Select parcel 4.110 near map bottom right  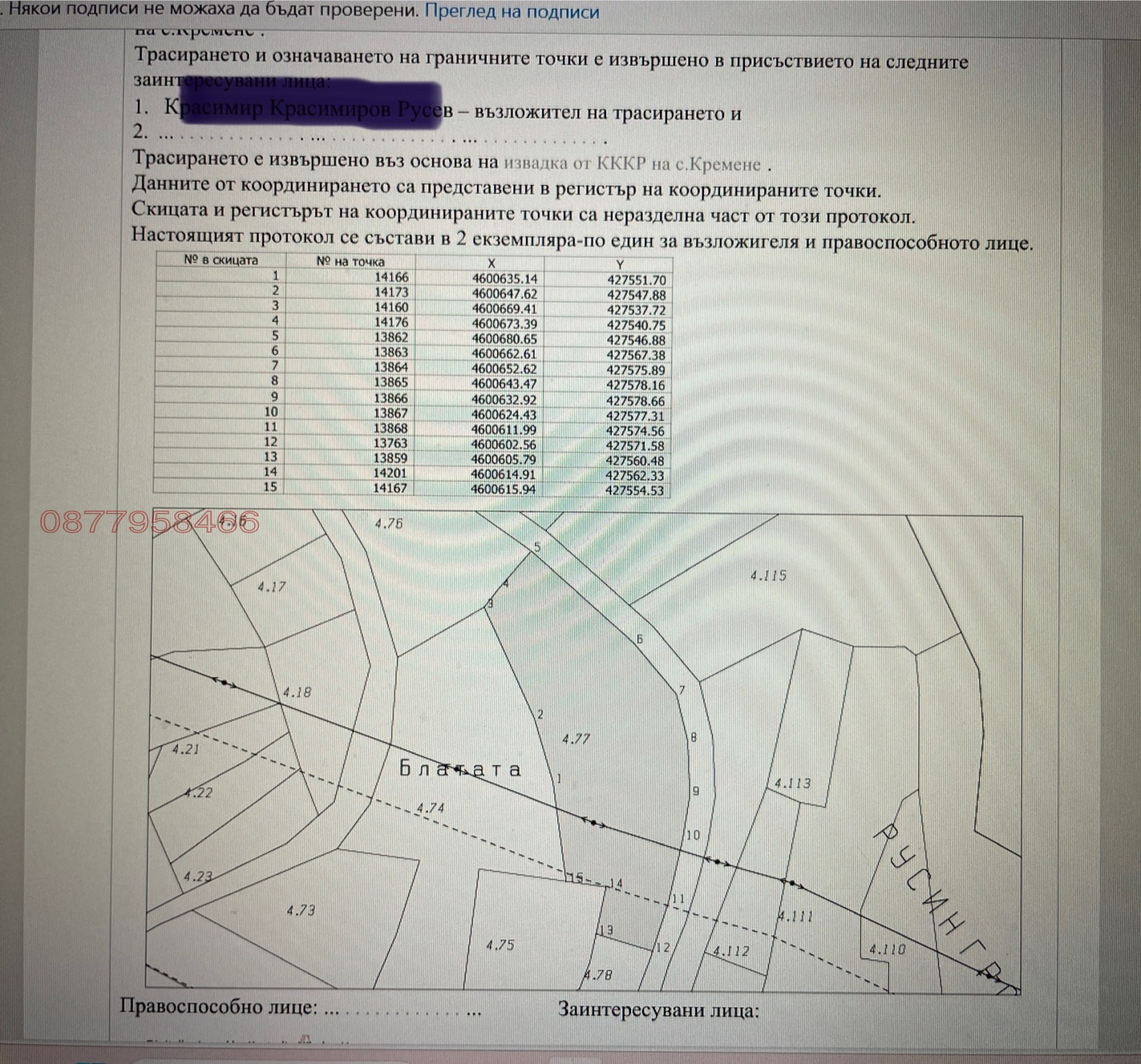pyautogui.click(x=886, y=948)
